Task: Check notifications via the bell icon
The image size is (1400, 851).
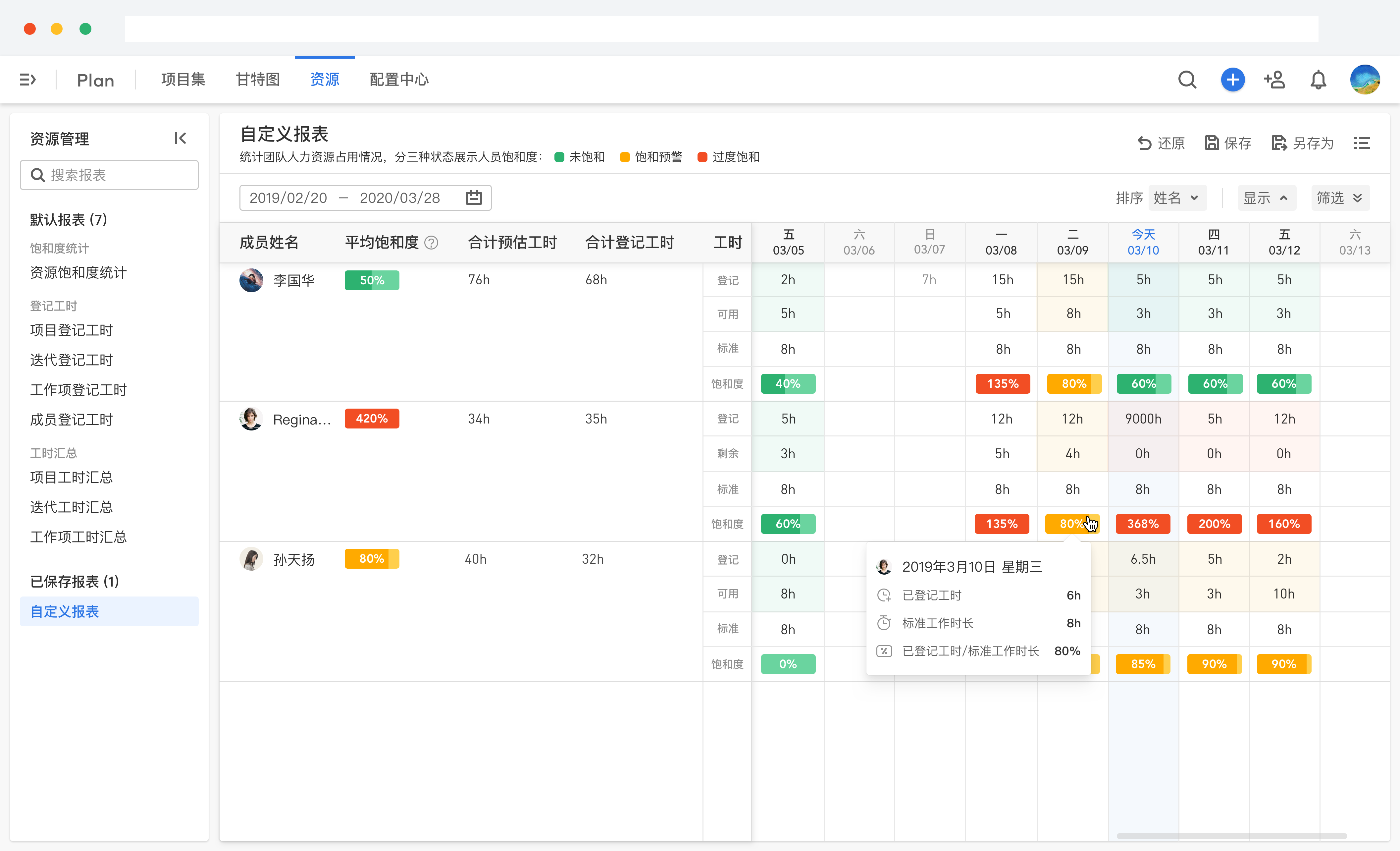Action: click(x=1318, y=80)
